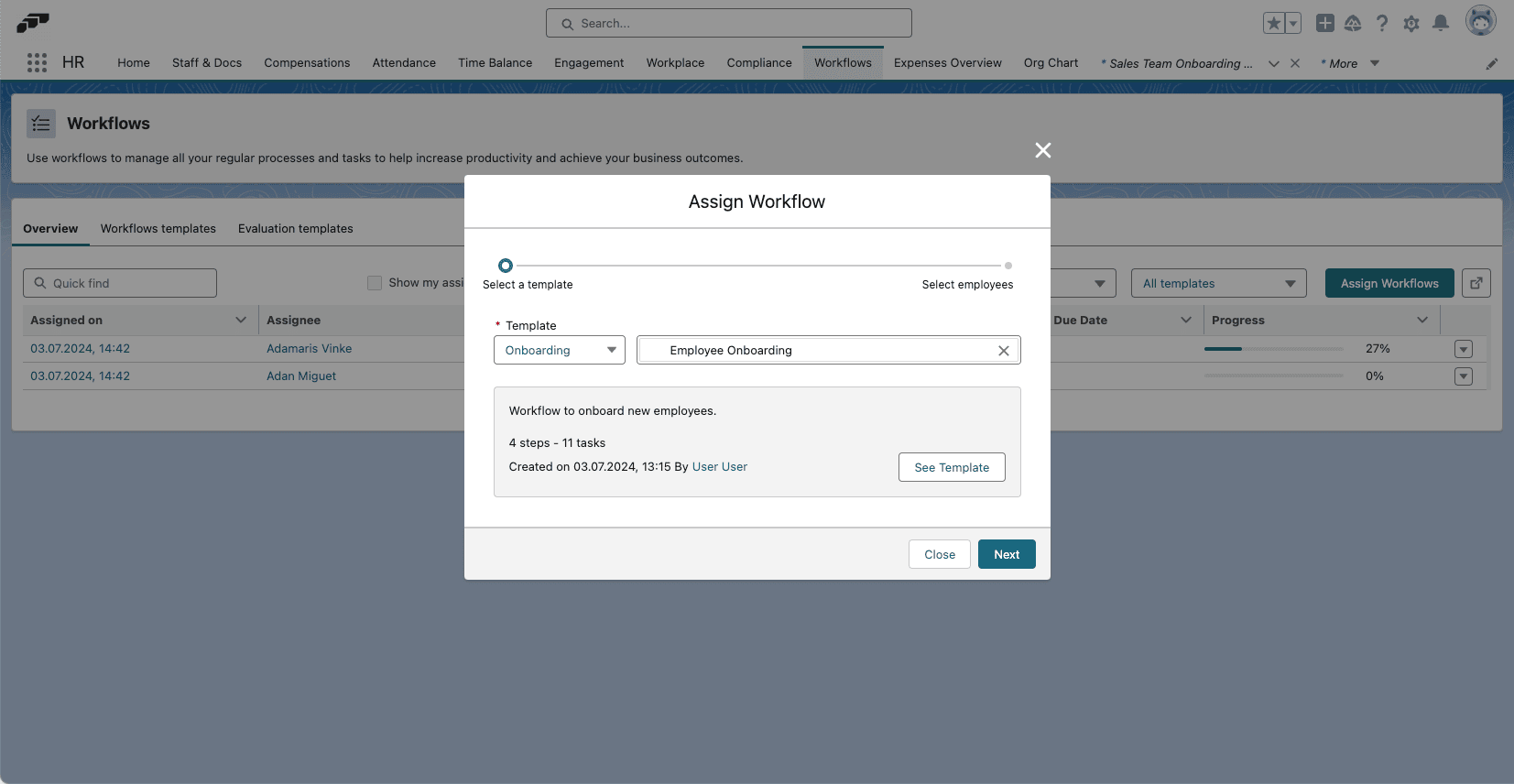Expand the Assigned on column menu
Screen dimensions: 1514x784
(x=241, y=320)
